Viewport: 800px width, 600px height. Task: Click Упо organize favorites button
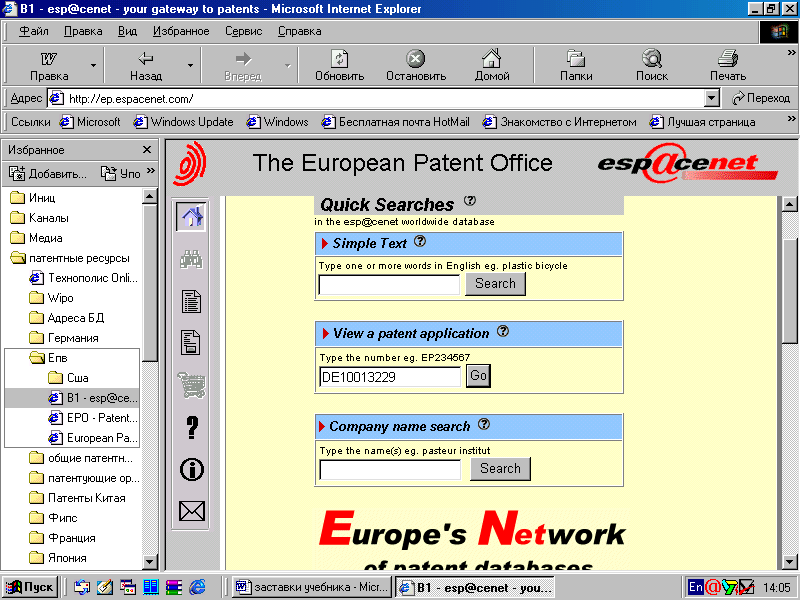point(120,173)
